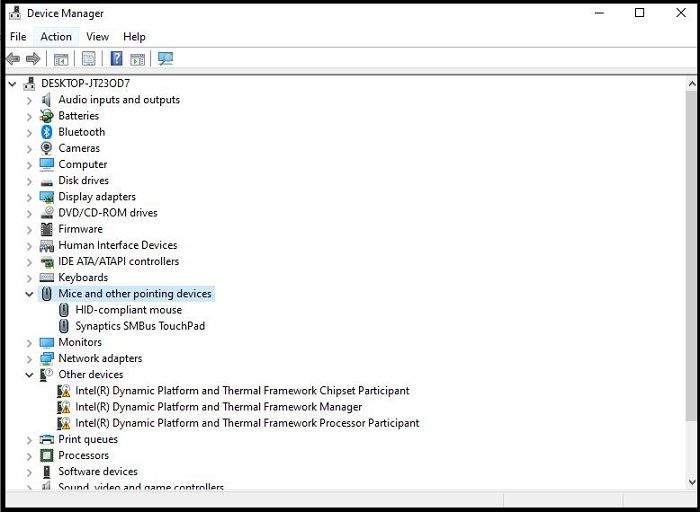Click the DVD/CD-ROM drives disc icon
This screenshot has height=512, width=700.
point(46,212)
